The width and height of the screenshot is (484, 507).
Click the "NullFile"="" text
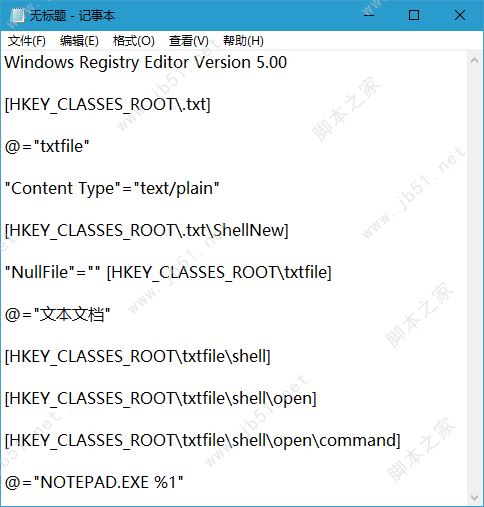pos(52,272)
